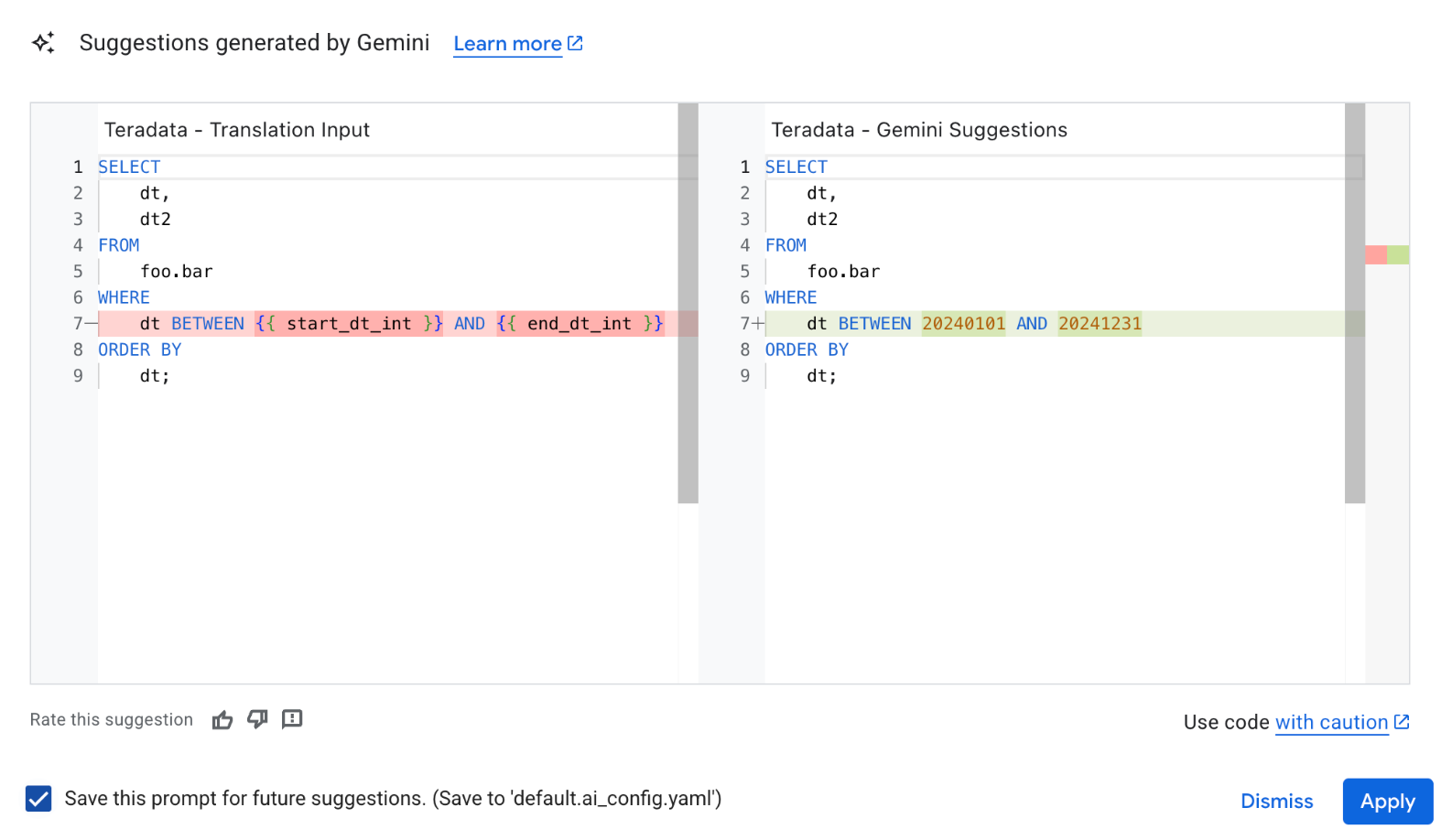1441x840 pixels.
Task: Click external link icon beside Learn more
Action: 575,43
